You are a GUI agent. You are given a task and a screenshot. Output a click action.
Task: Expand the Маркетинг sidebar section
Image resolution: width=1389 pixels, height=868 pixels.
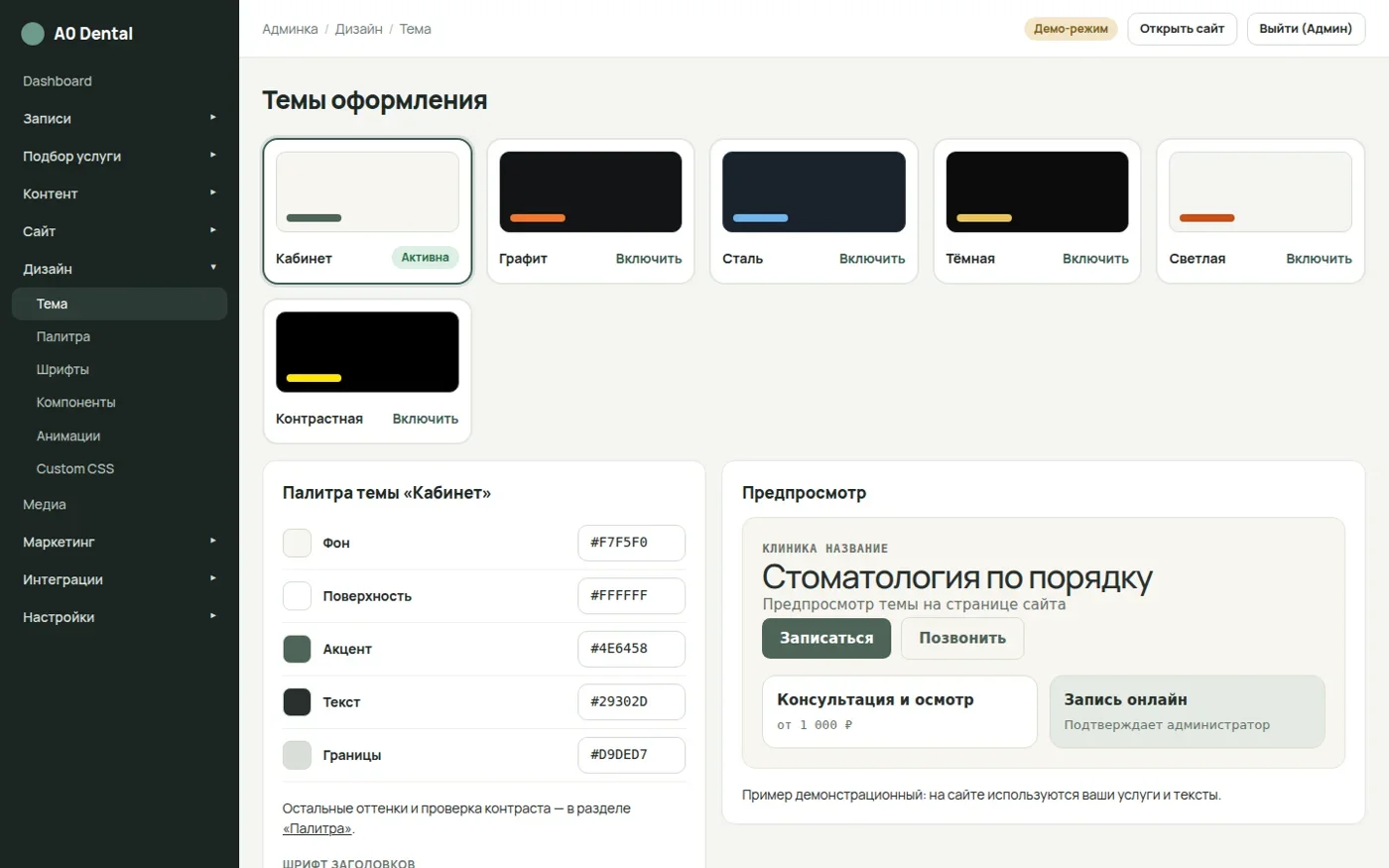coord(119,542)
